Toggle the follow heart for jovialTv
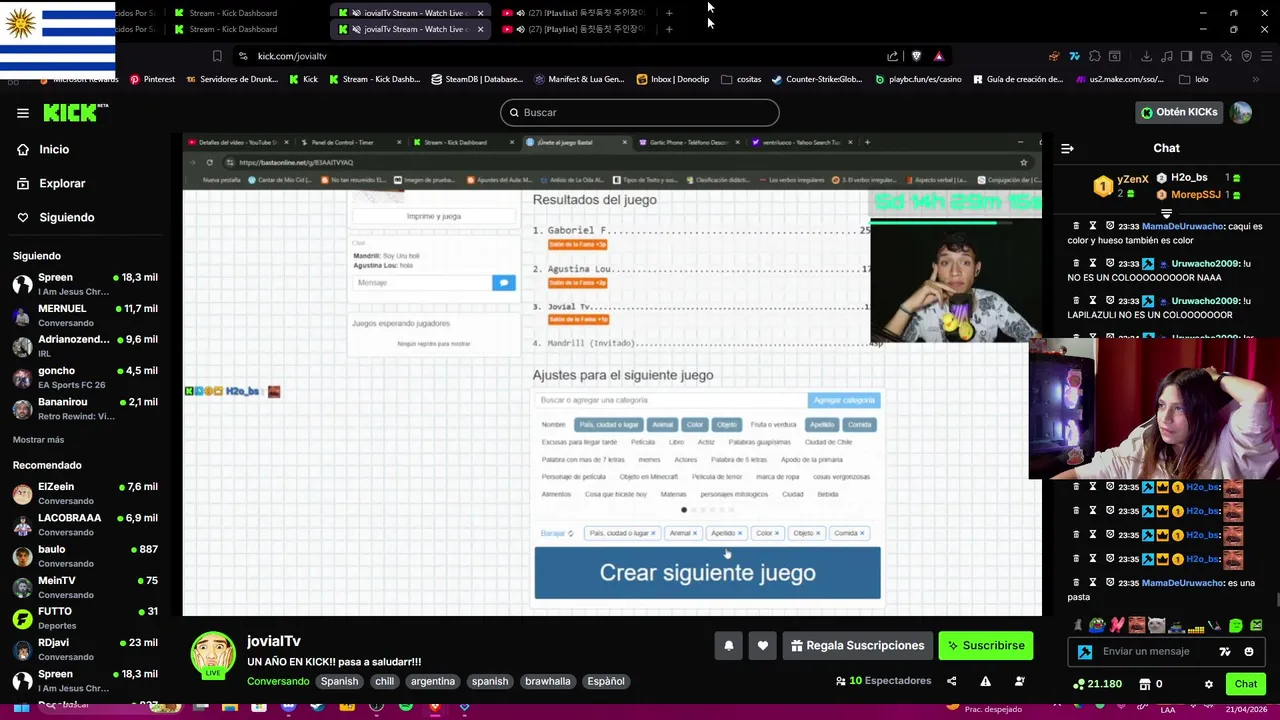This screenshot has width=1280, height=720. point(763,646)
